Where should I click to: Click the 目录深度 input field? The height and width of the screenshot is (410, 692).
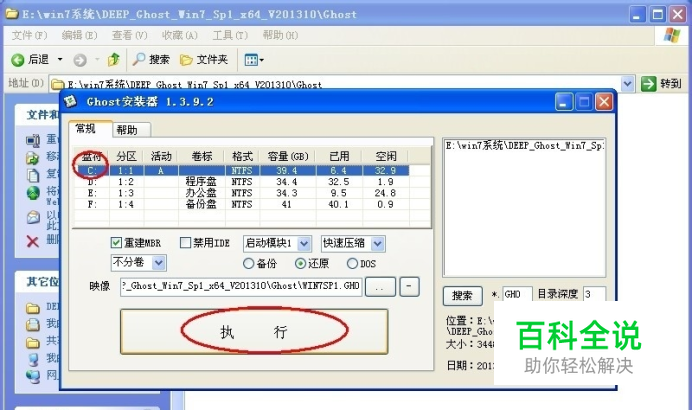coord(594,294)
